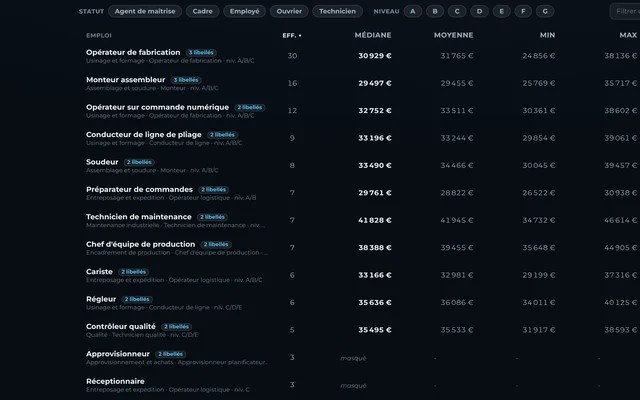The height and width of the screenshot is (400, 640).
Task: Toggle the Technicien statut filter
Action: coord(337,11)
